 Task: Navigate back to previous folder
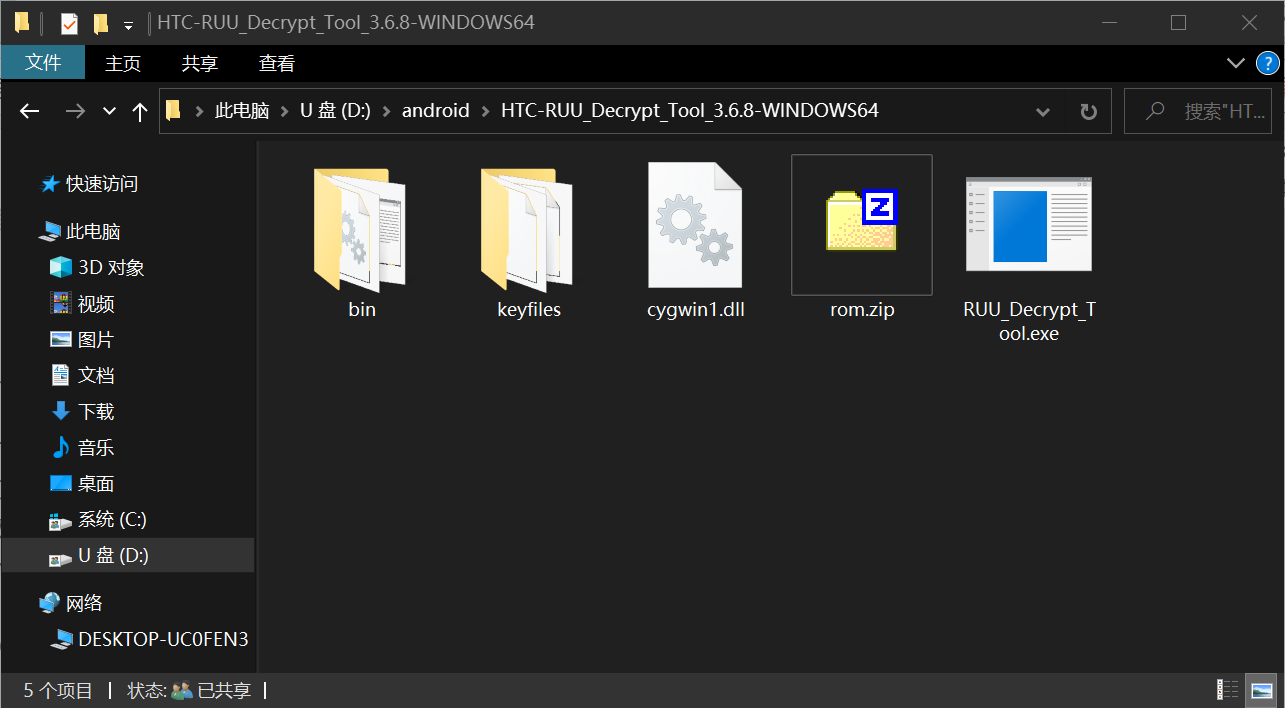(30, 111)
